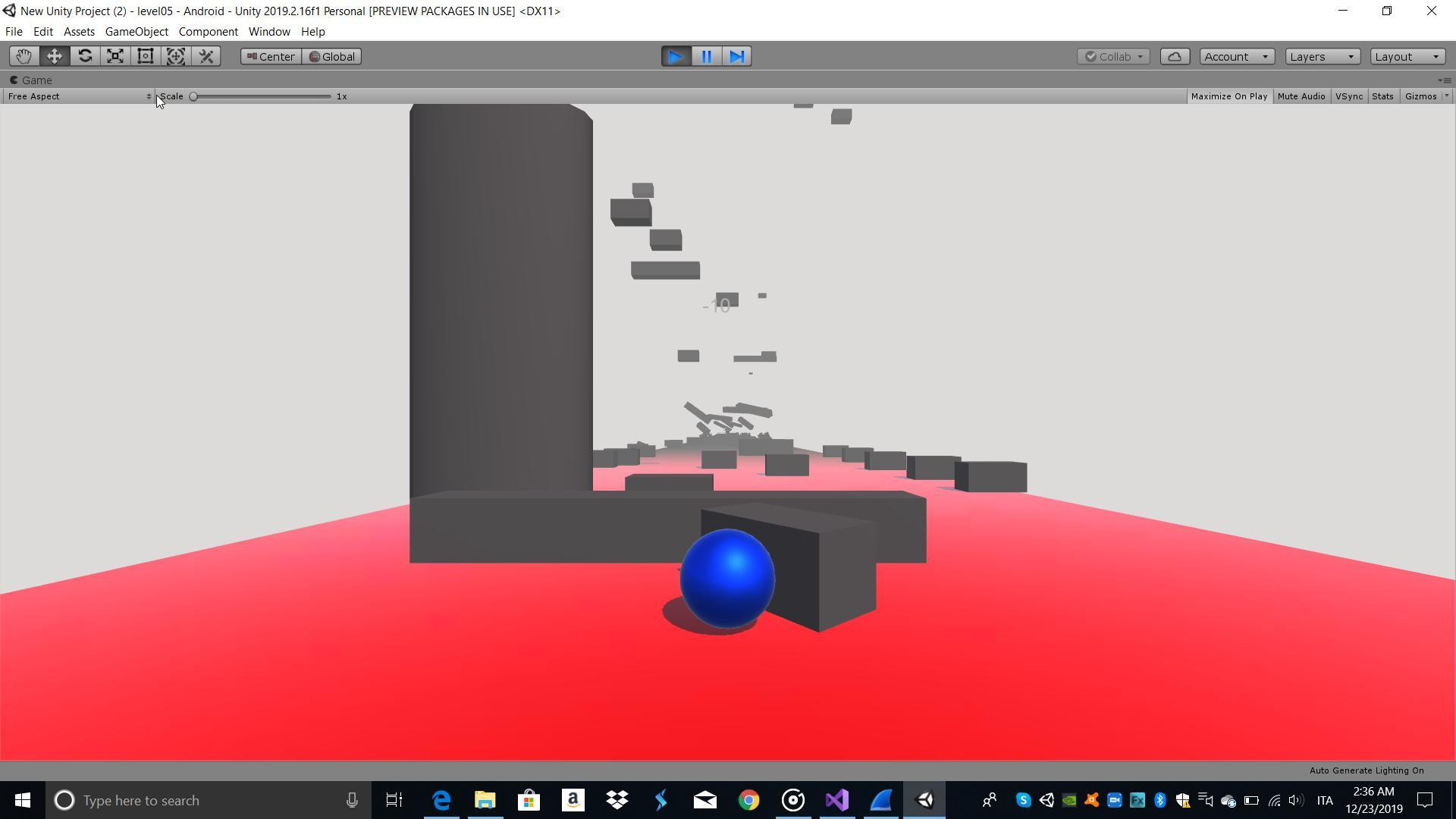Toggle Stats overlay

(1382, 96)
